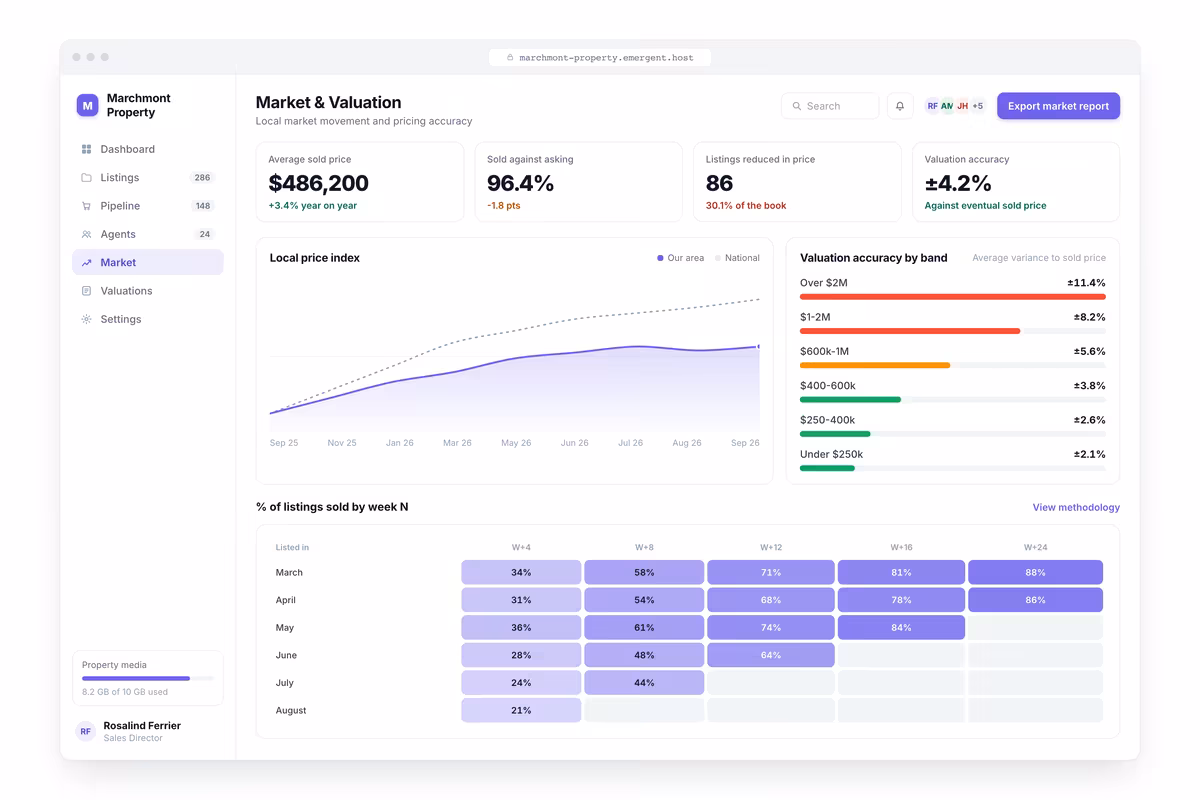The height and width of the screenshot is (800, 1200).
Task: Click the Under $250k band label
Action: pos(831,454)
